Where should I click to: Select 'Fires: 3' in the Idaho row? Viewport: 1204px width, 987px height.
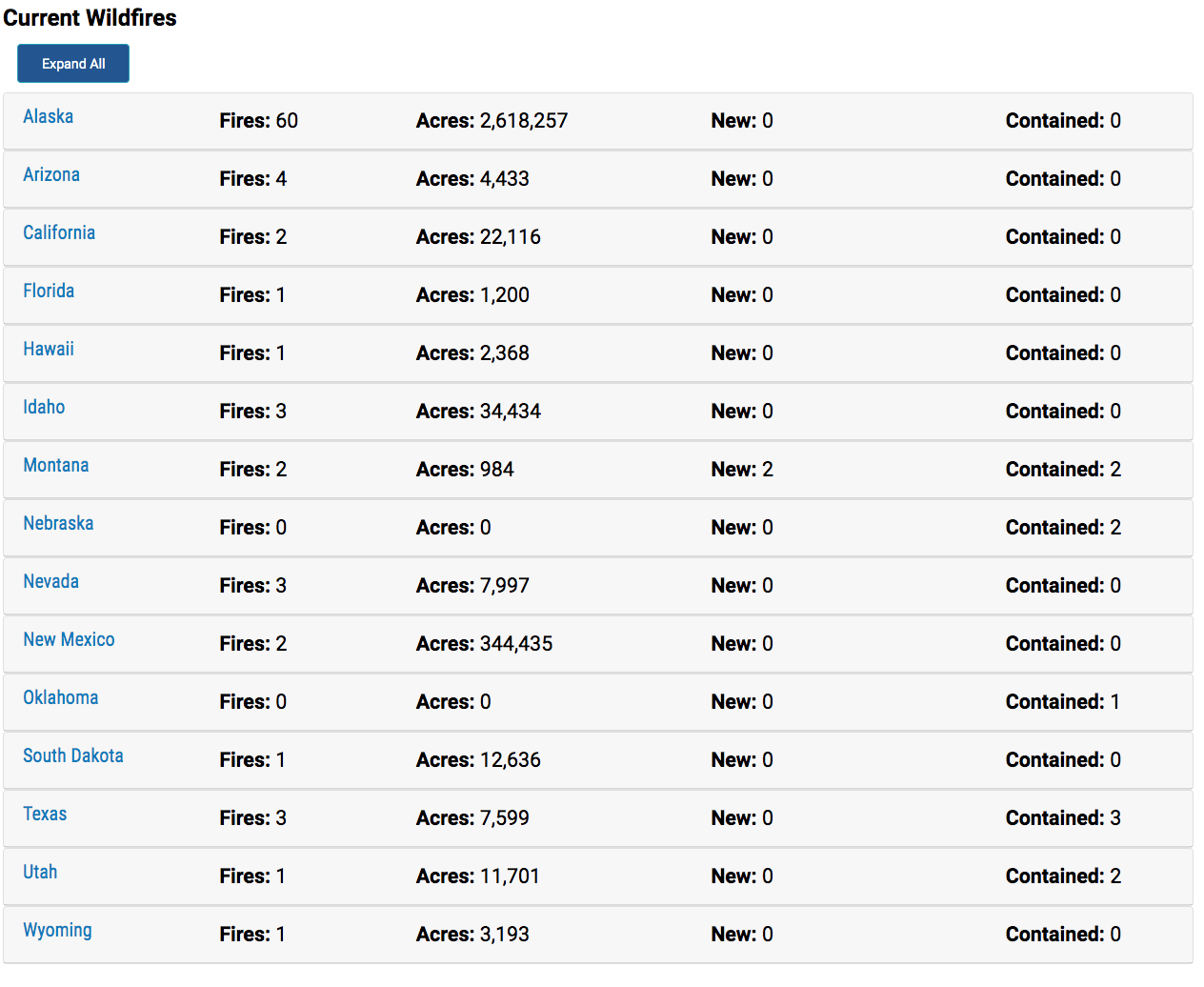coord(253,412)
